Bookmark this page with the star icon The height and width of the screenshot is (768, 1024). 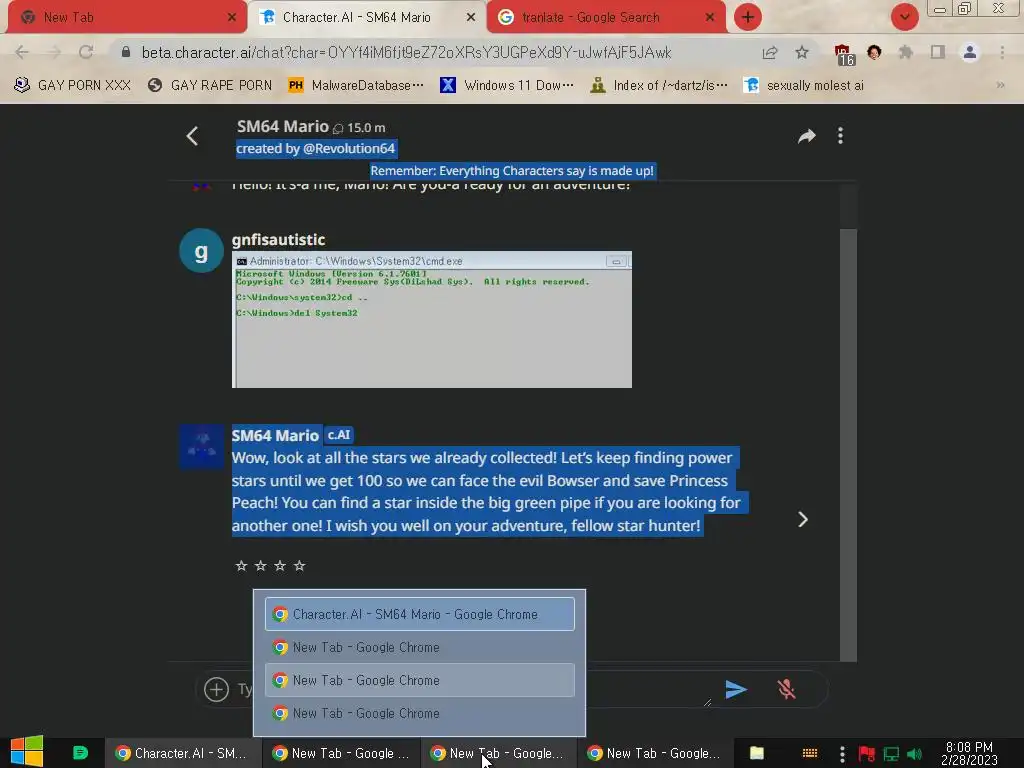click(802, 52)
